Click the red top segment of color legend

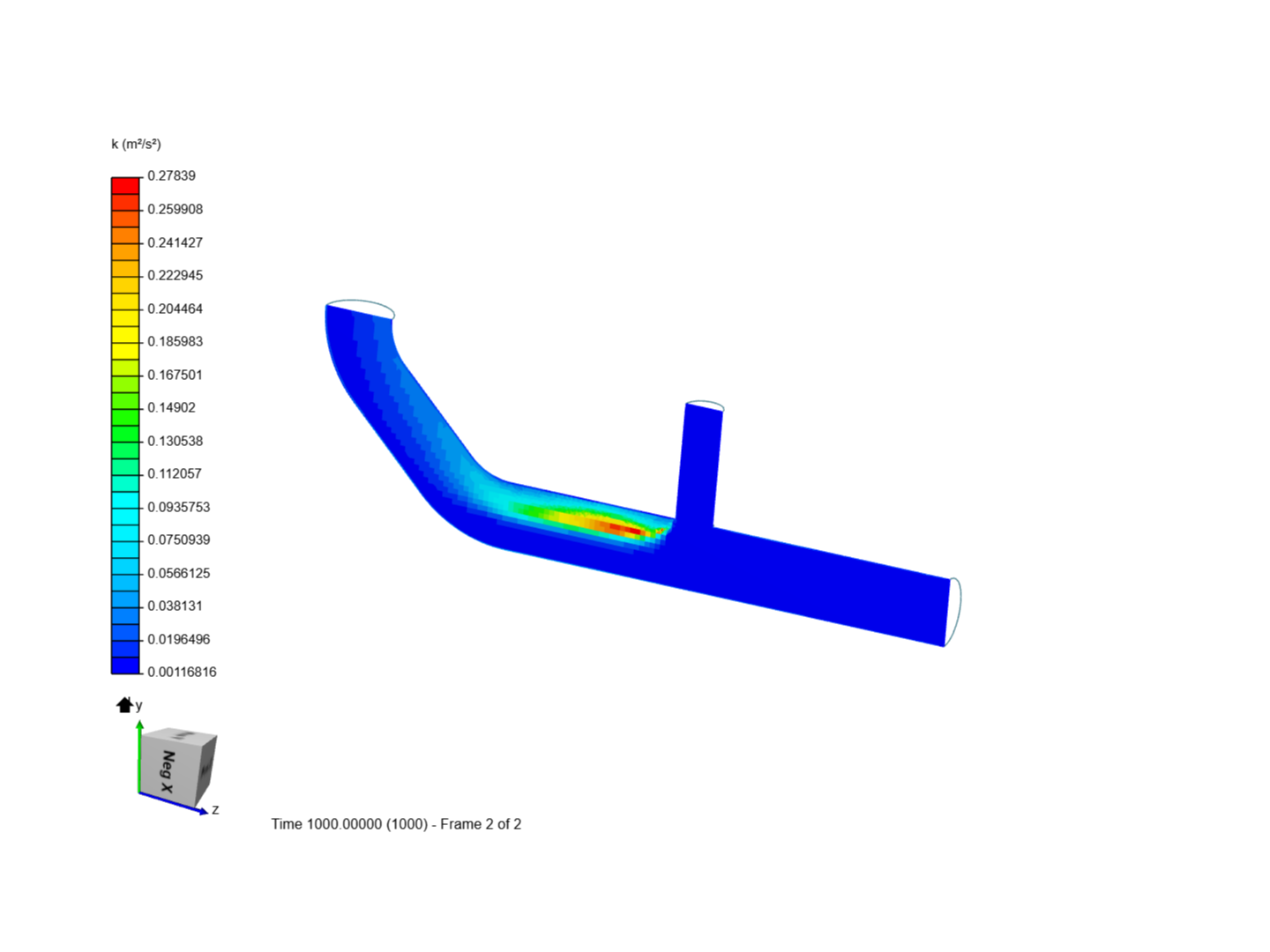[125, 186]
